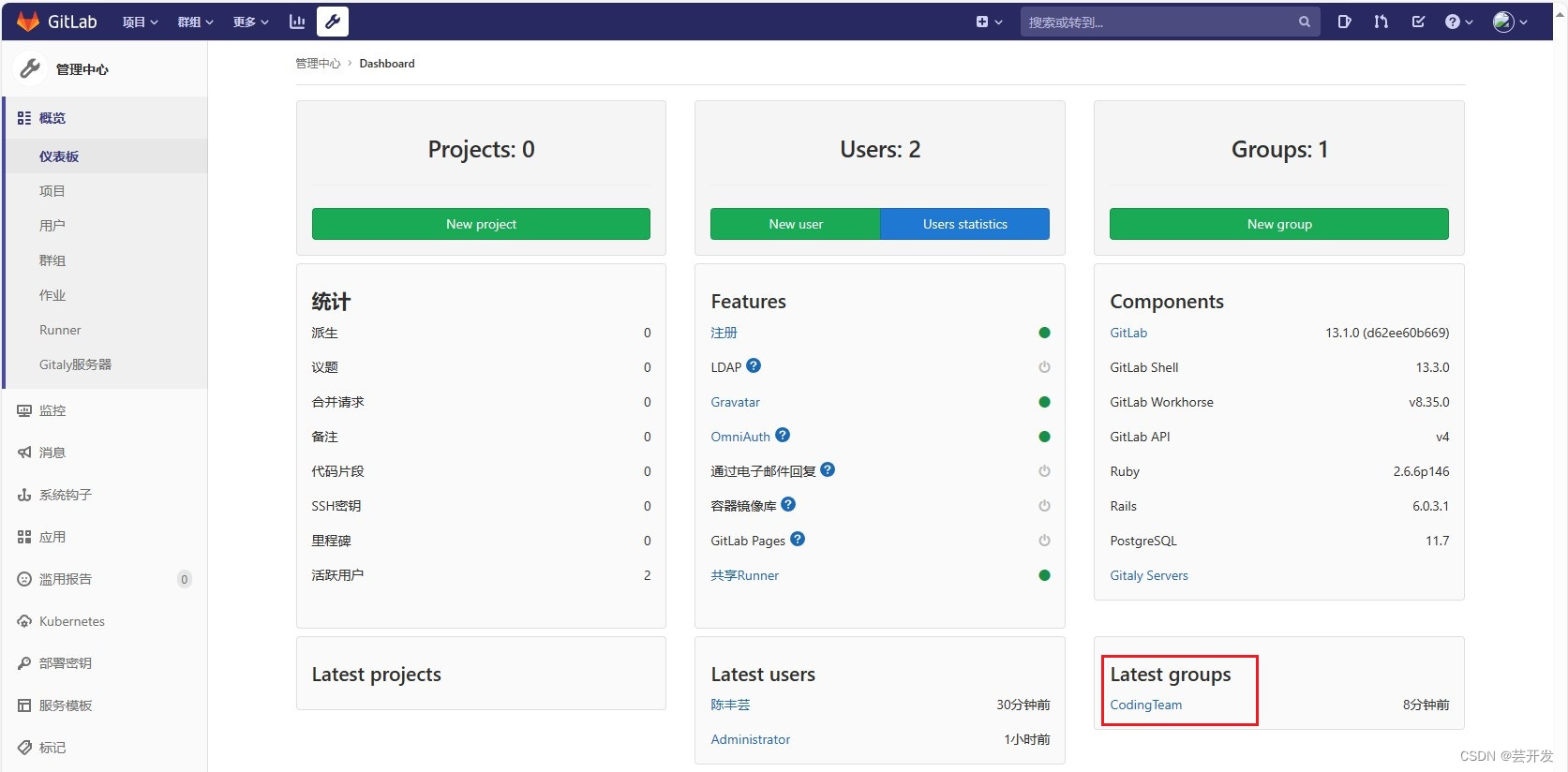The height and width of the screenshot is (772, 1568).
Task: Open the admin area wrench icon
Action: 333,22
